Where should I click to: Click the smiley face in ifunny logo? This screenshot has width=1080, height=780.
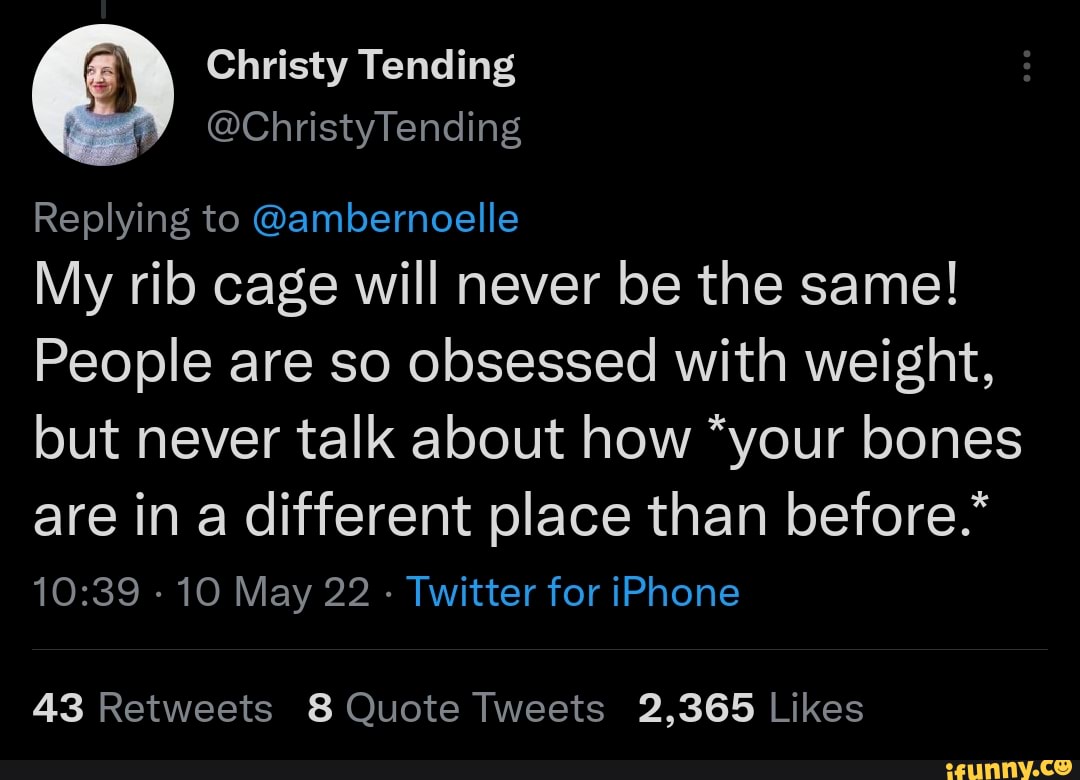(x=1064, y=767)
